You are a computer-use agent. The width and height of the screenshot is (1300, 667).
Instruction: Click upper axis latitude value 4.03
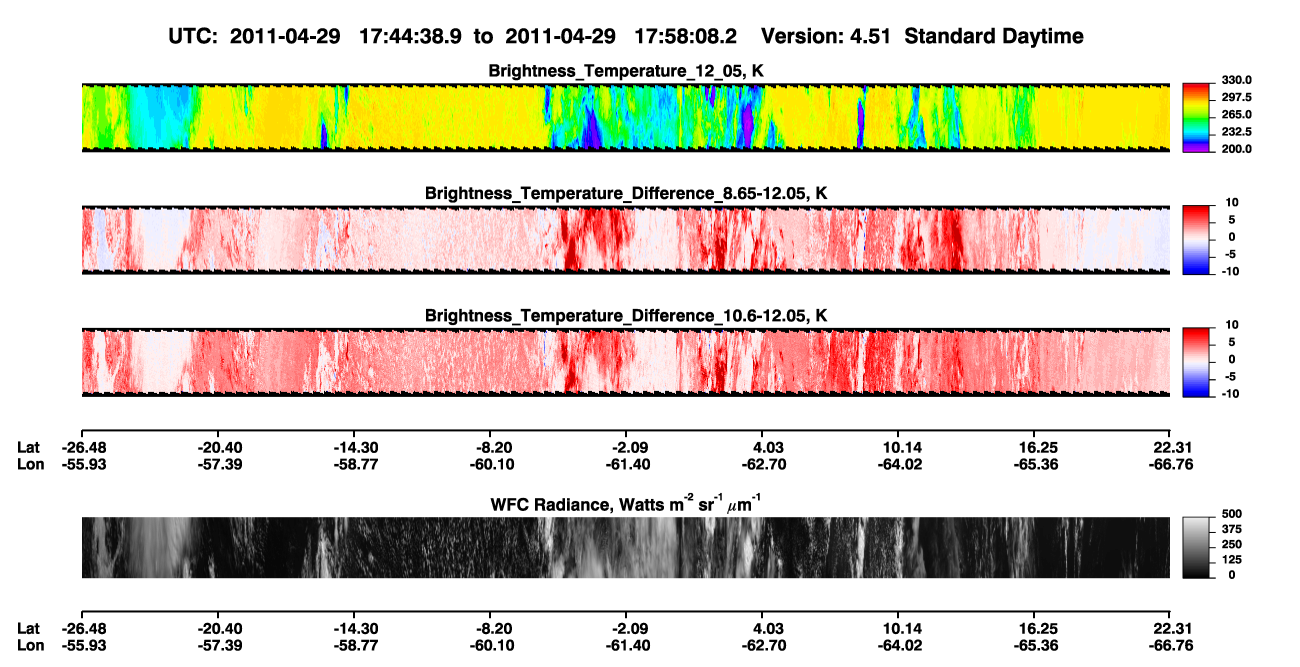click(765, 447)
